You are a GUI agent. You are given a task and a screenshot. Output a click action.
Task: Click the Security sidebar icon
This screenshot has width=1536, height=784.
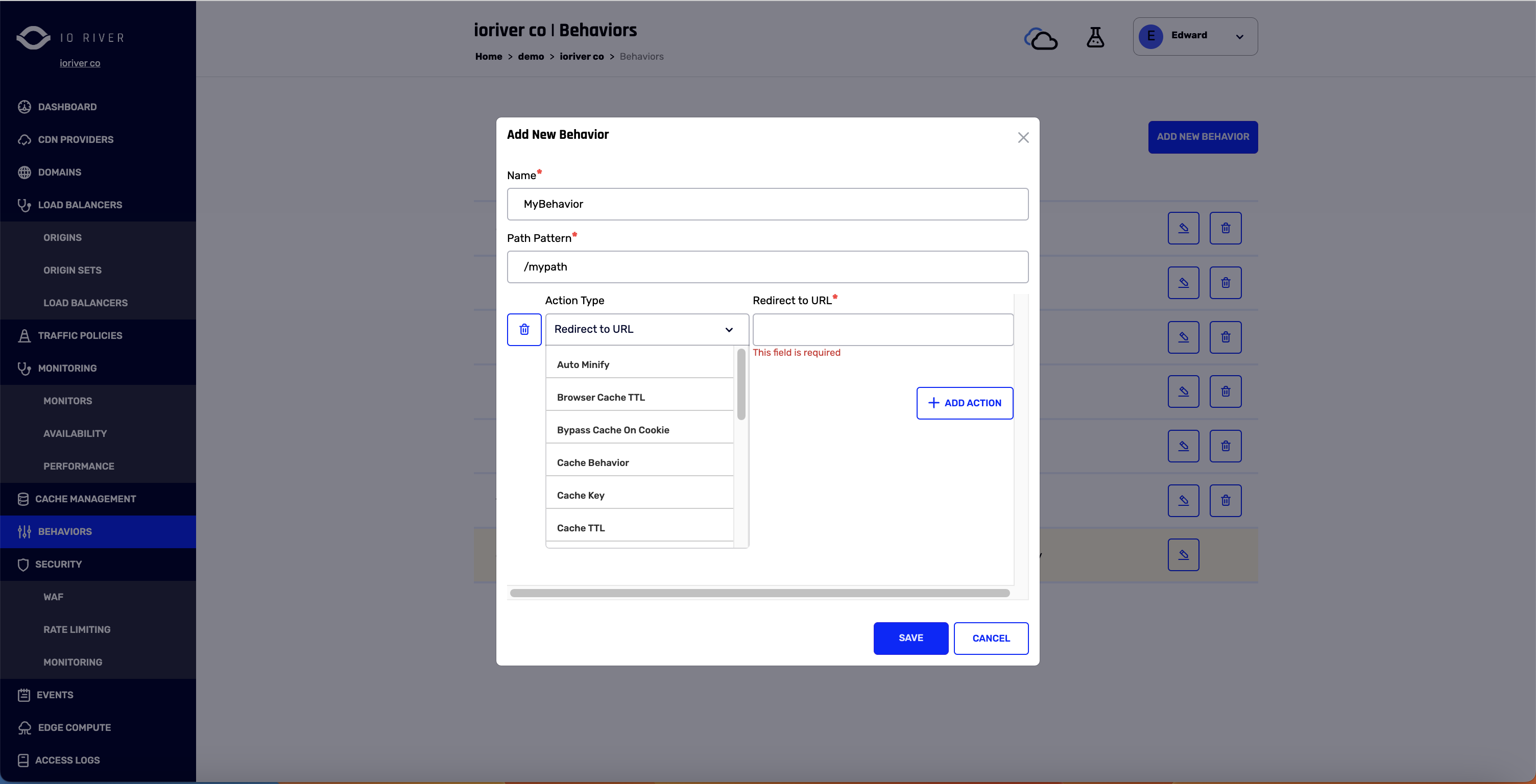[x=22, y=564]
